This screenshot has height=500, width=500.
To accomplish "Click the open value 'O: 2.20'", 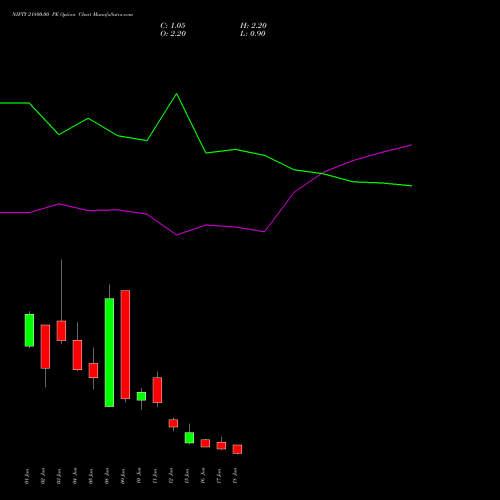I will (x=173, y=34).
